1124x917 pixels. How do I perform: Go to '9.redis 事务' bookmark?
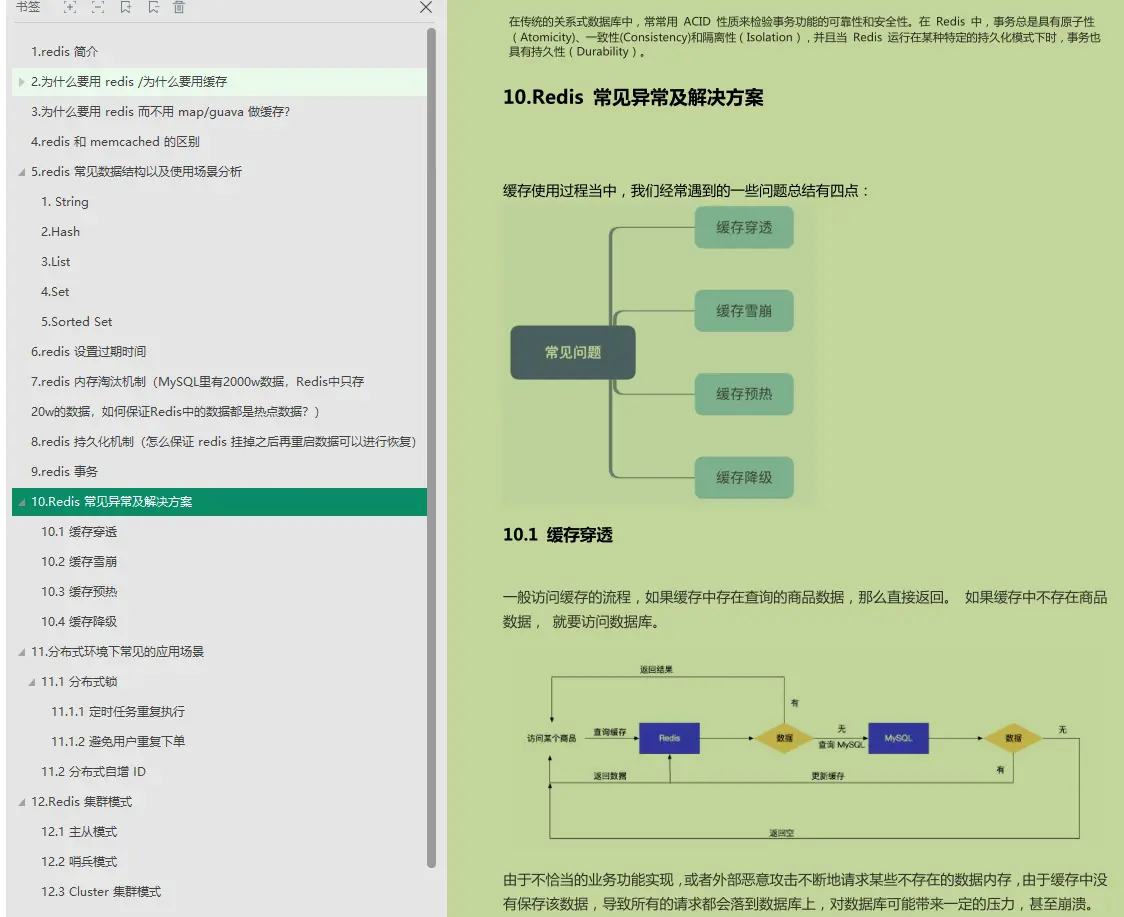pyautogui.click(x=64, y=472)
